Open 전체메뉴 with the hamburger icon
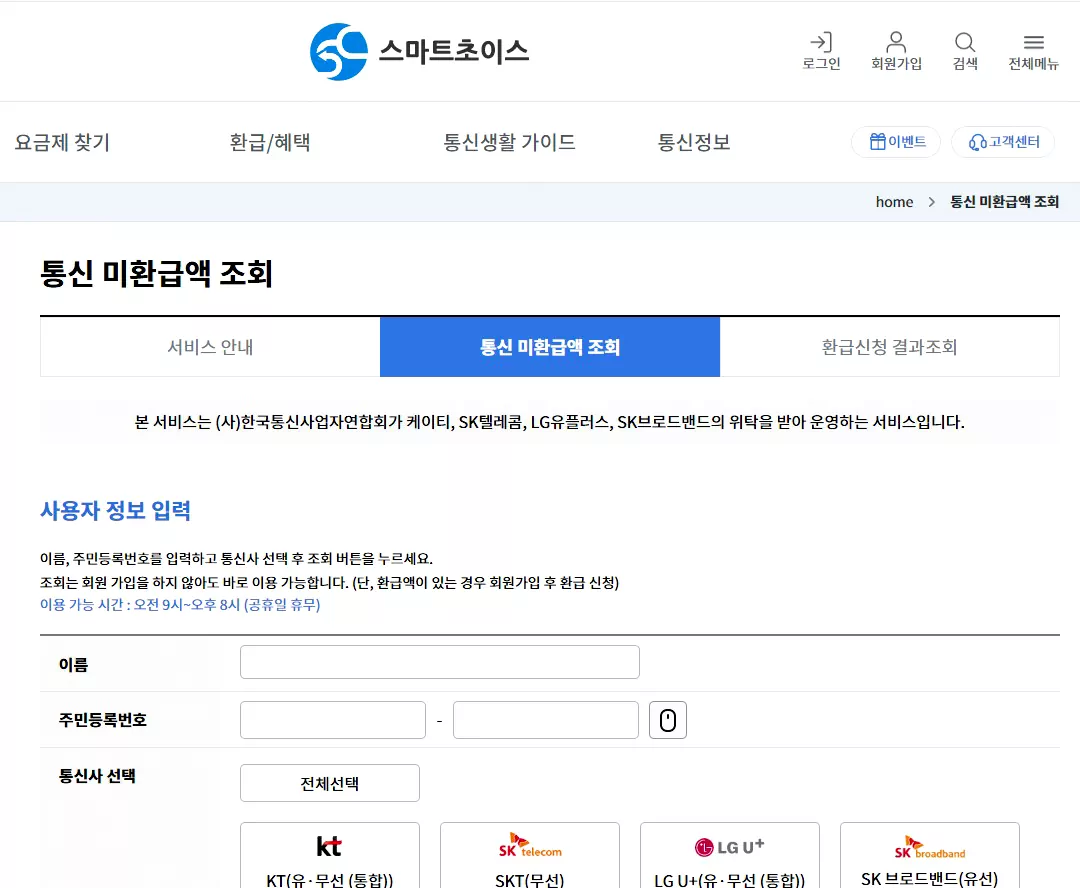The width and height of the screenshot is (1080, 888). [x=1033, y=52]
